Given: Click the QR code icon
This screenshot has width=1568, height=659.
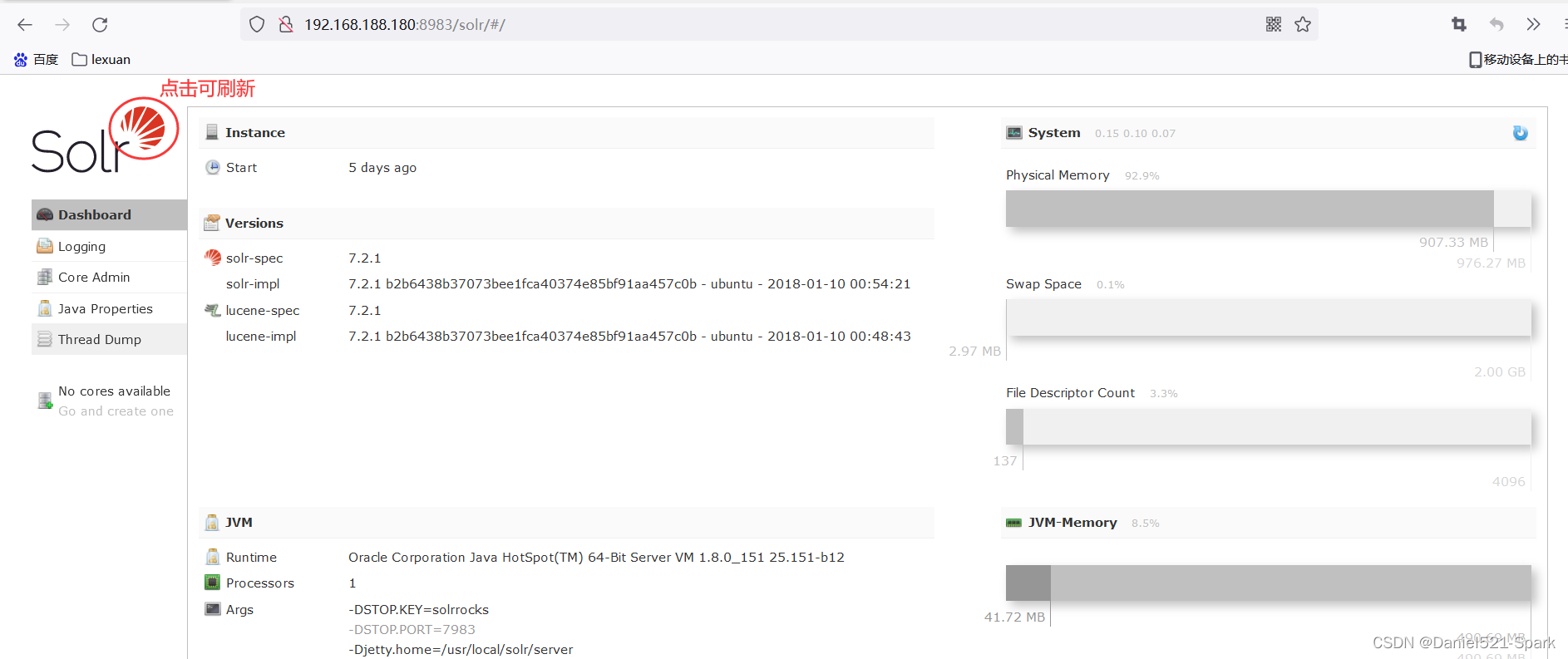Looking at the screenshot, I should tap(1274, 25).
